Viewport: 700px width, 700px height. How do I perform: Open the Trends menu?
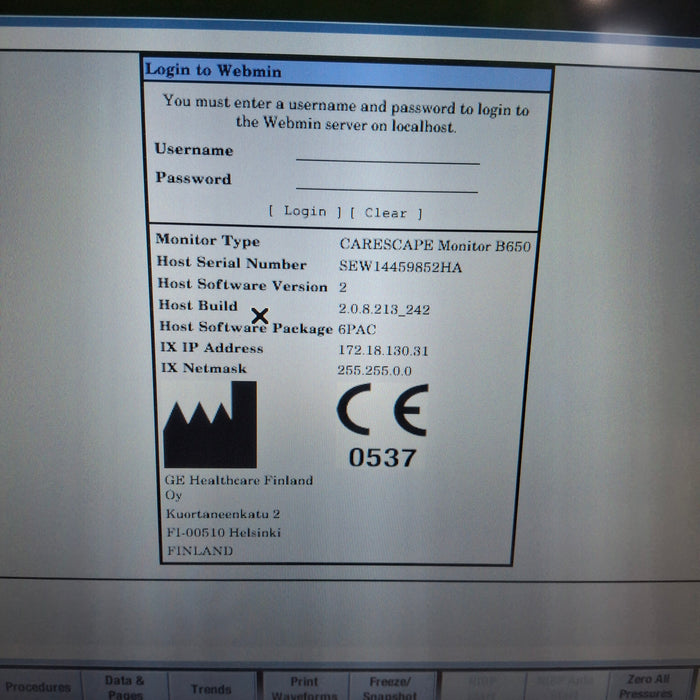click(211, 688)
